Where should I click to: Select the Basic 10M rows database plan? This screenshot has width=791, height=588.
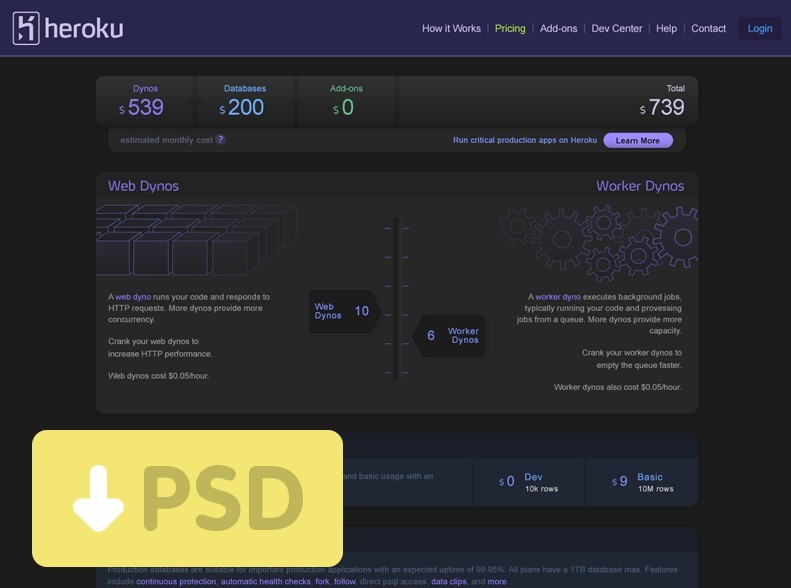click(642, 482)
